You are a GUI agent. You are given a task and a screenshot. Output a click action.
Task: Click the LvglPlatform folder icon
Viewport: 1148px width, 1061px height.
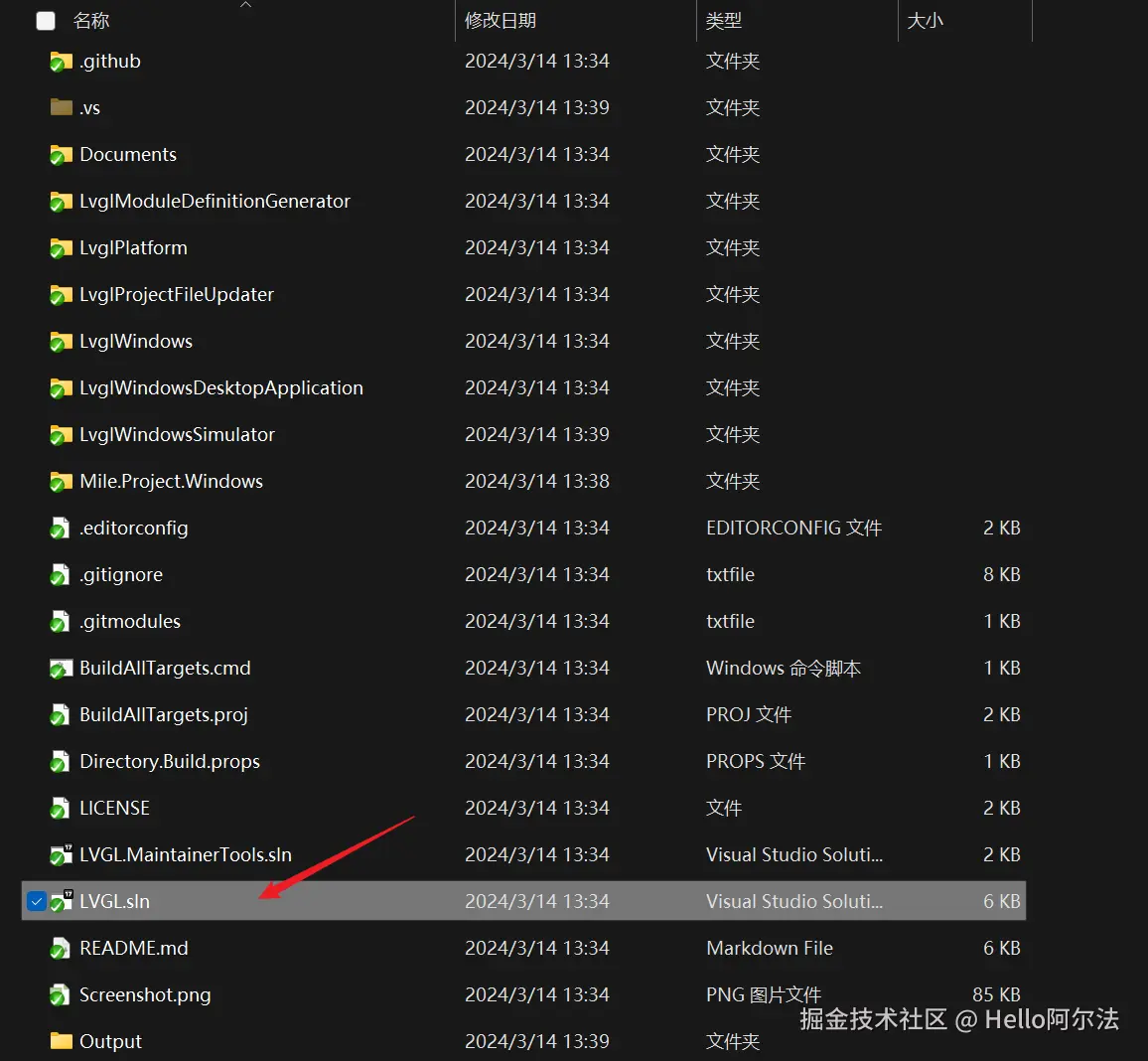(x=61, y=249)
